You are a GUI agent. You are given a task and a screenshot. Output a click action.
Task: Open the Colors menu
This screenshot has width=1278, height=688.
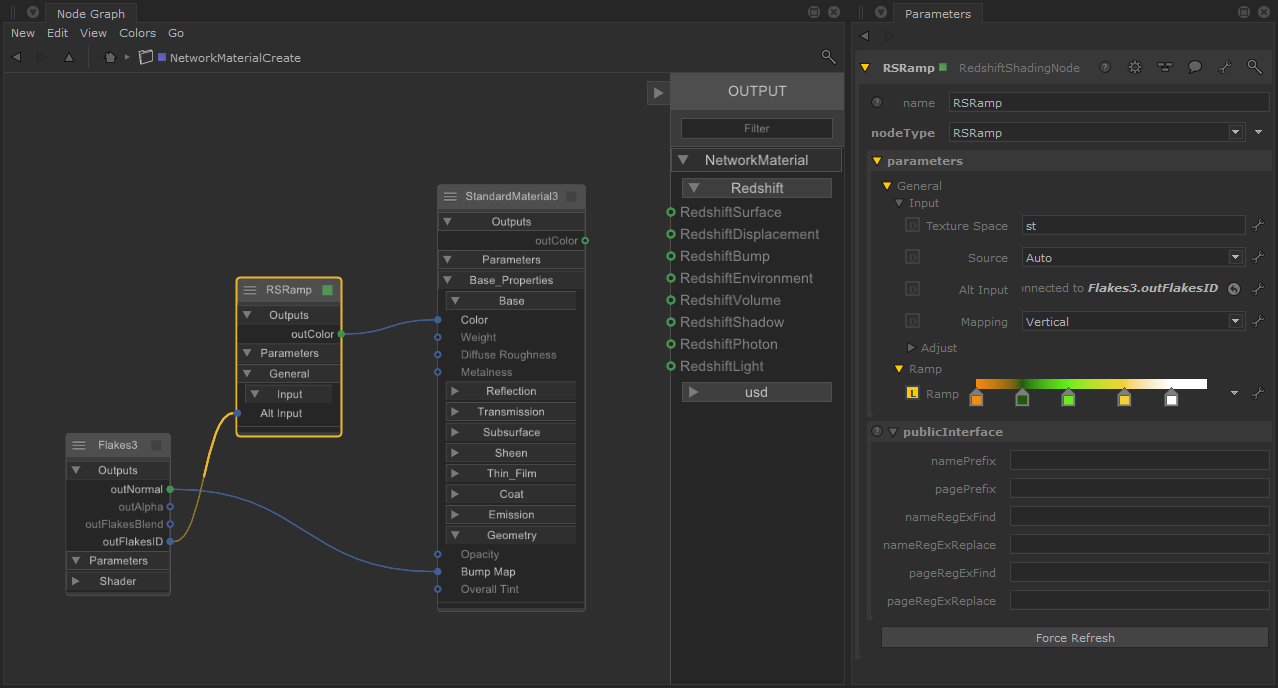pos(137,33)
